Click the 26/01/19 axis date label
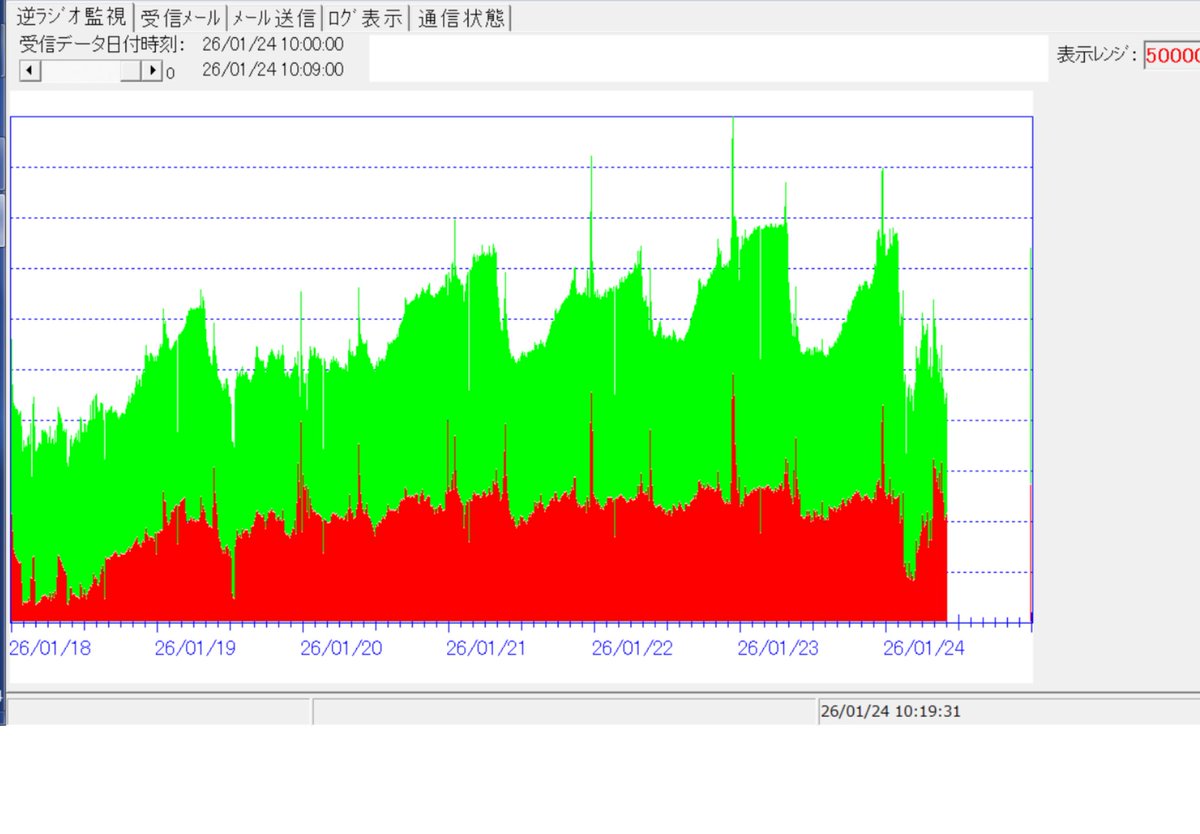Viewport: 1200px width, 834px height. [195, 648]
